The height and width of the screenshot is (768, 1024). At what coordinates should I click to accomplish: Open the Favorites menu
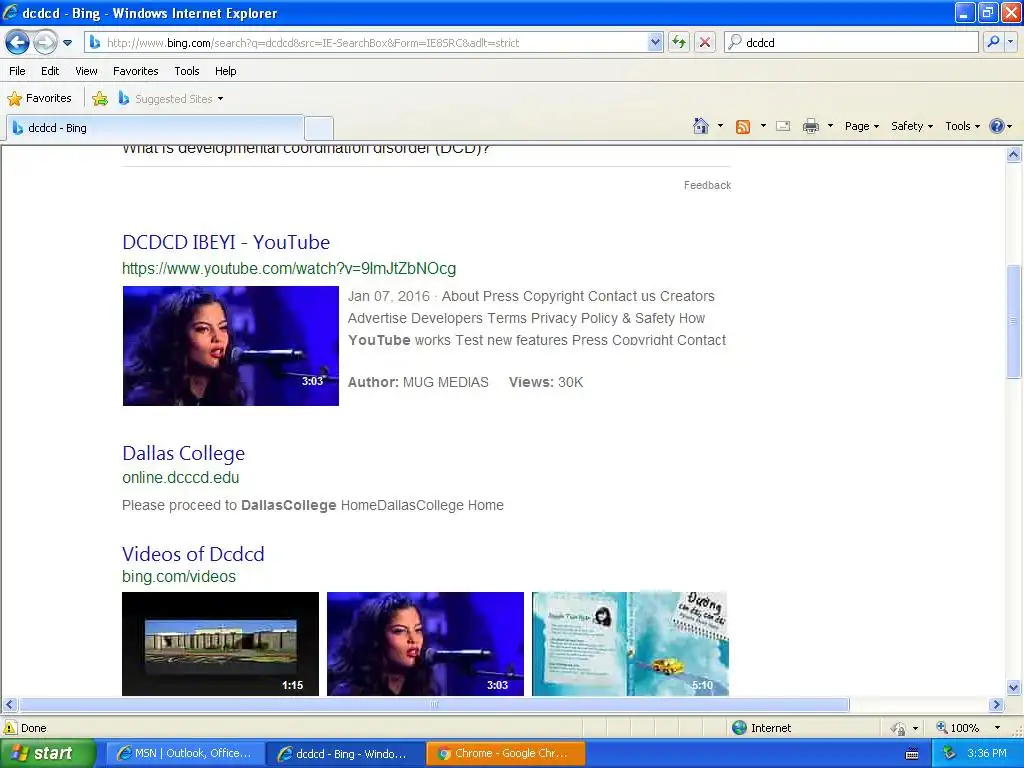pos(135,71)
